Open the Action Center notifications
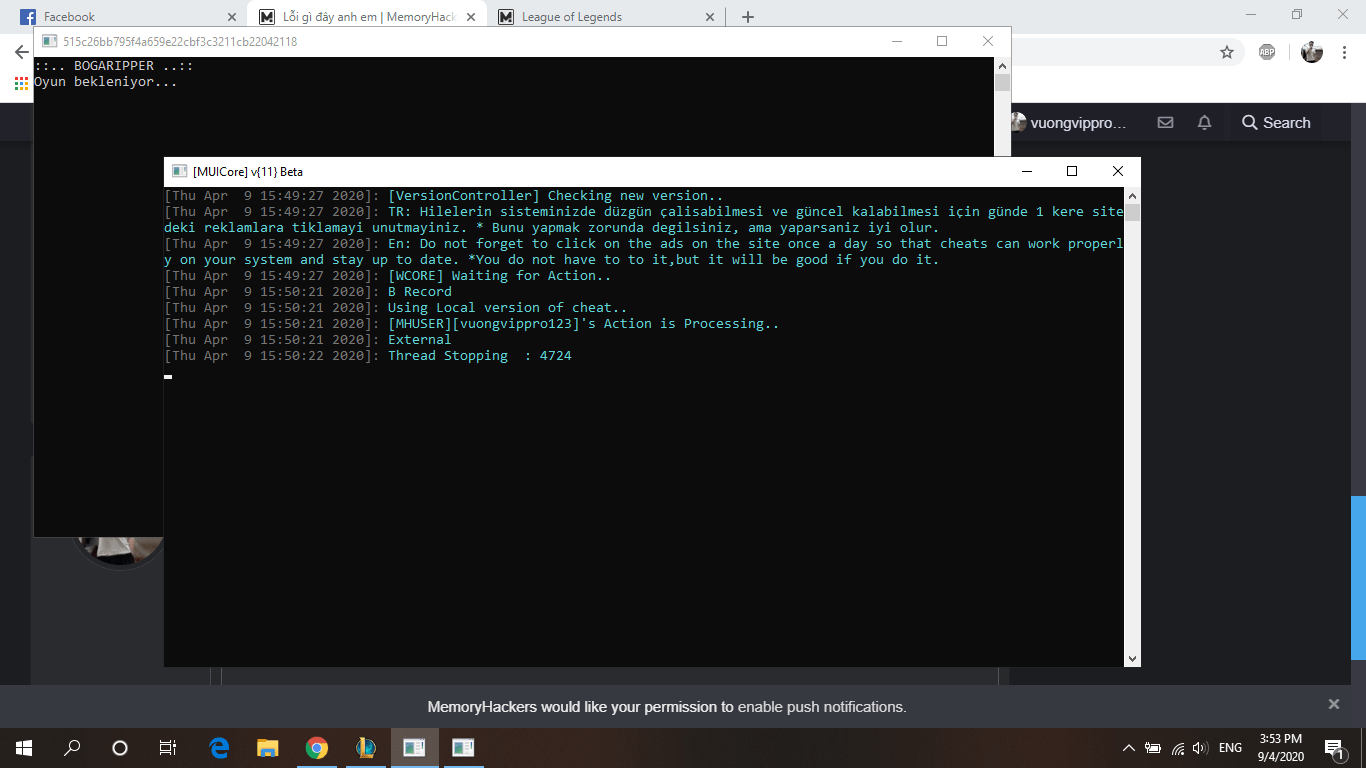 pos(1334,747)
